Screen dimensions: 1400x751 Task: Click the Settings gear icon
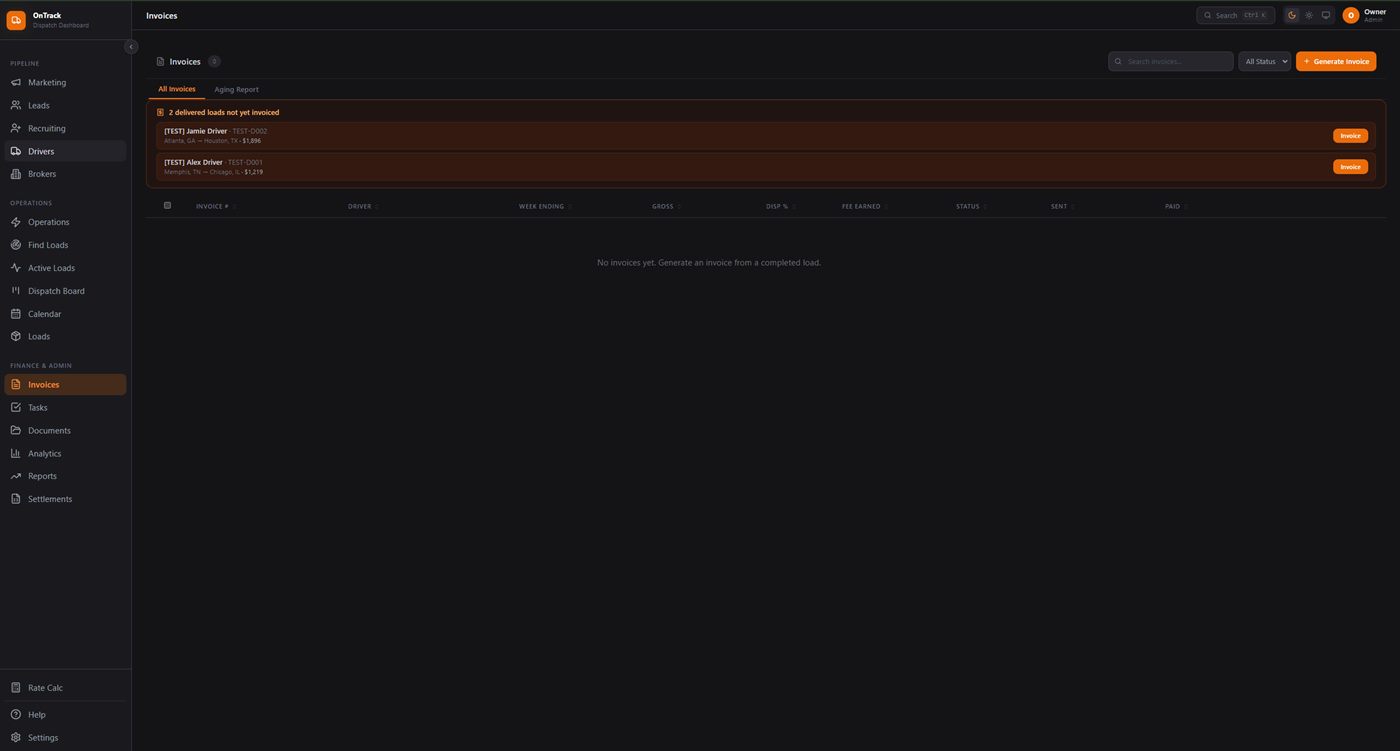[x=16, y=738]
